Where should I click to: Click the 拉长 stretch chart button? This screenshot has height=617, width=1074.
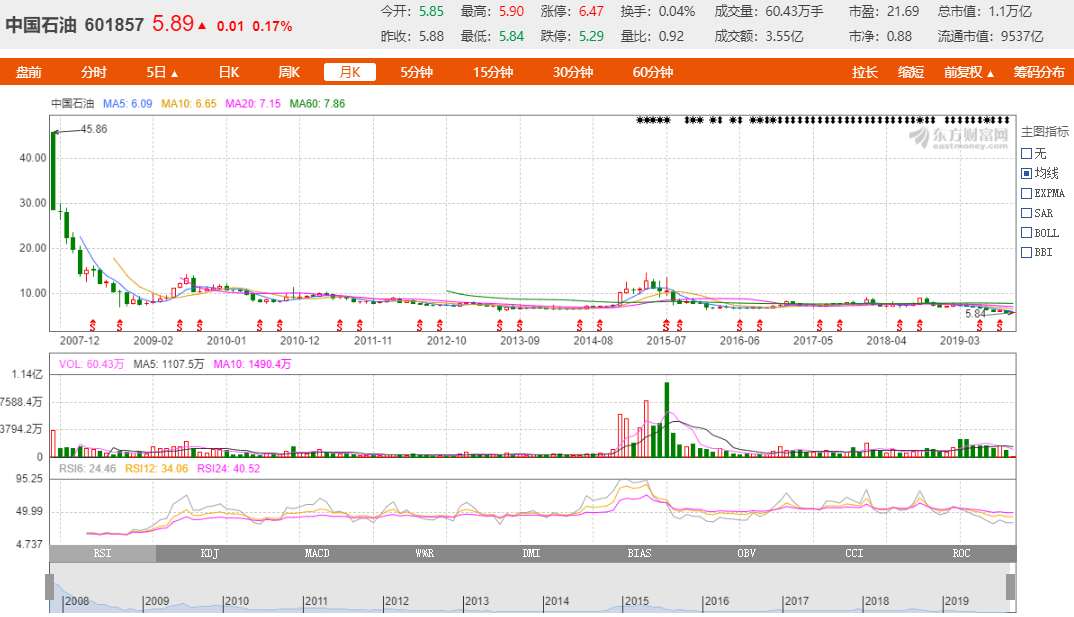tap(864, 72)
